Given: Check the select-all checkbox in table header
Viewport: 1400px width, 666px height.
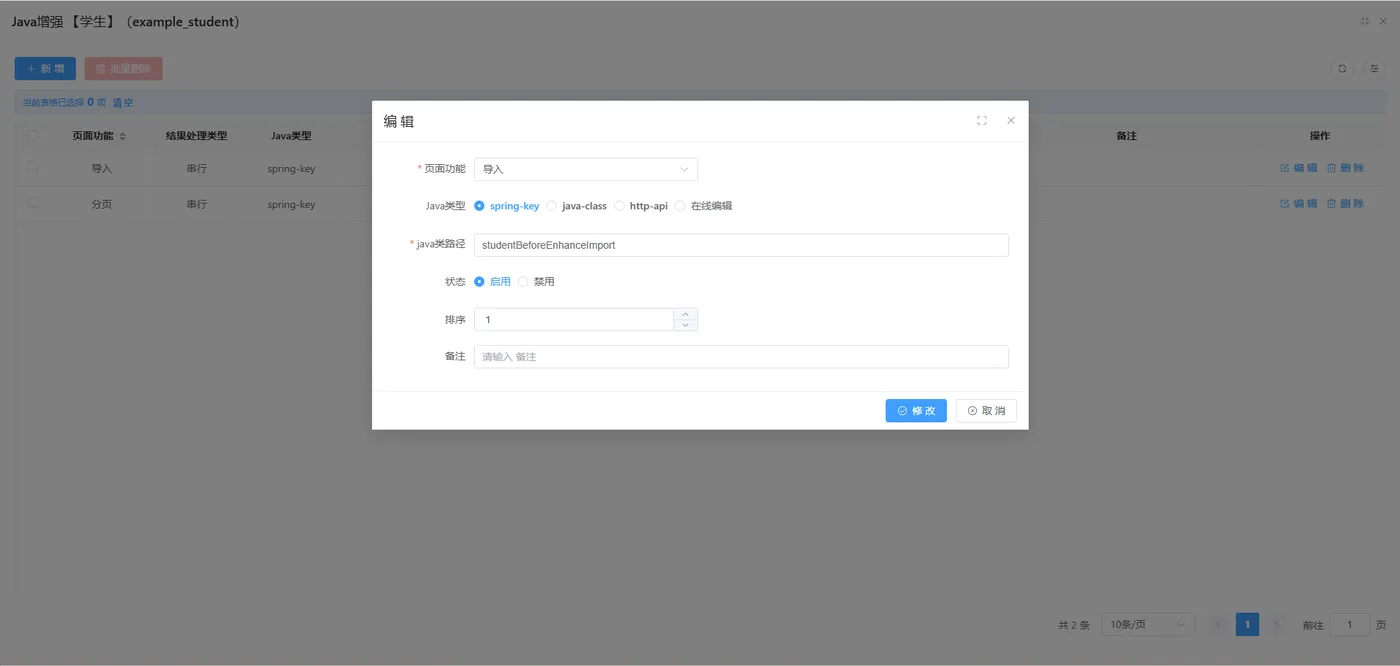Looking at the screenshot, I should coord(32,135).
